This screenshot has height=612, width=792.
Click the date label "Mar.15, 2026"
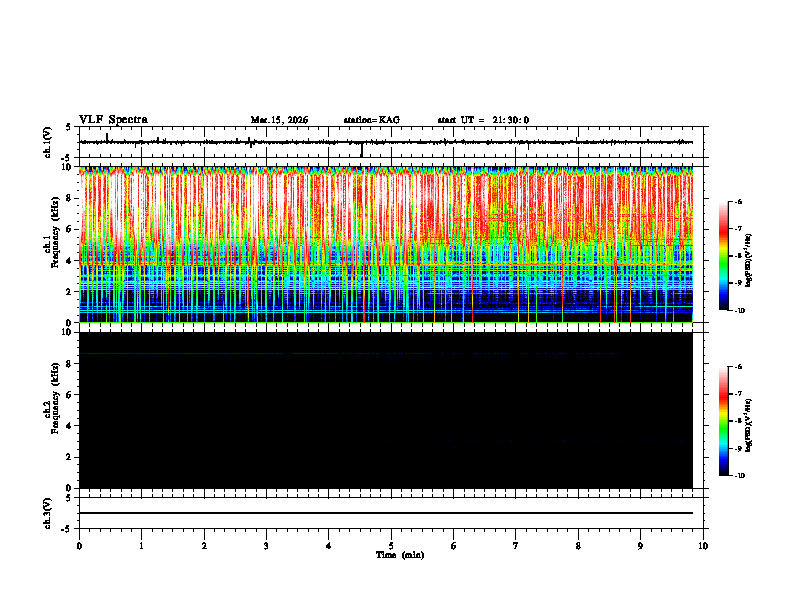point(279,120)
